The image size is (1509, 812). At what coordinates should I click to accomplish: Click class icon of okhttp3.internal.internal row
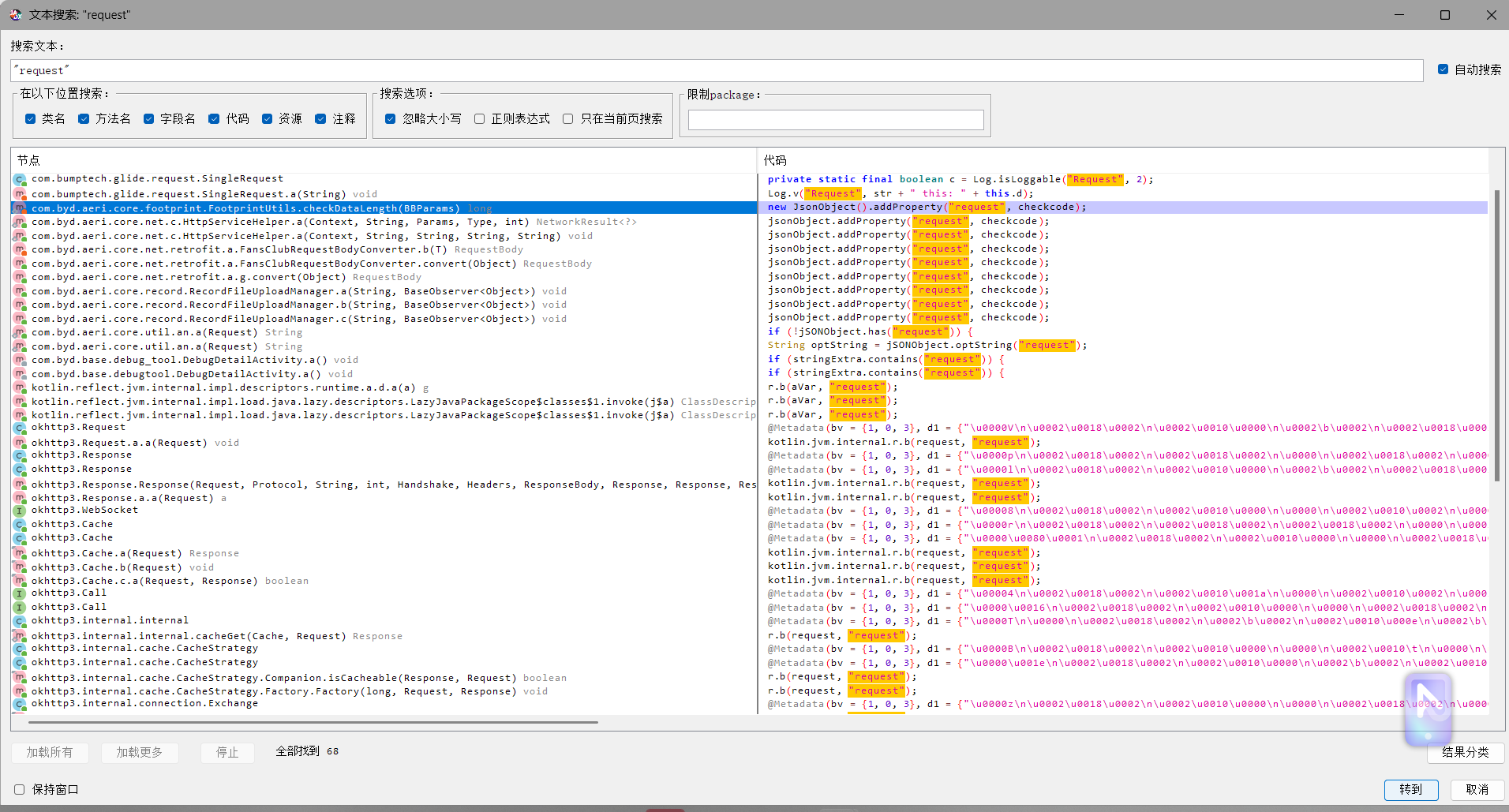pyautogui.click(x=20, y=621)
